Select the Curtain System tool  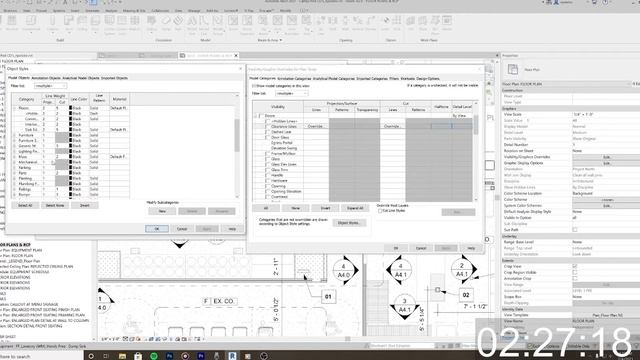click(x=109, y=24)
